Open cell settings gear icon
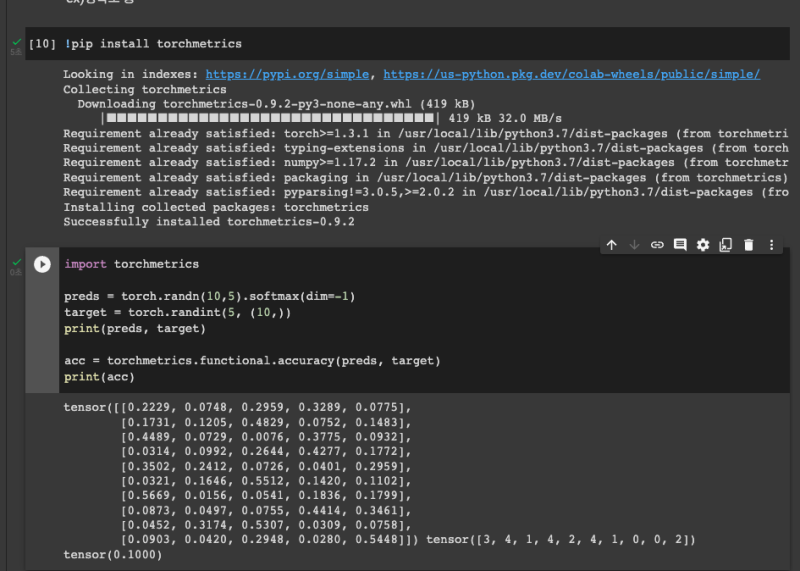 coord(703,245)
